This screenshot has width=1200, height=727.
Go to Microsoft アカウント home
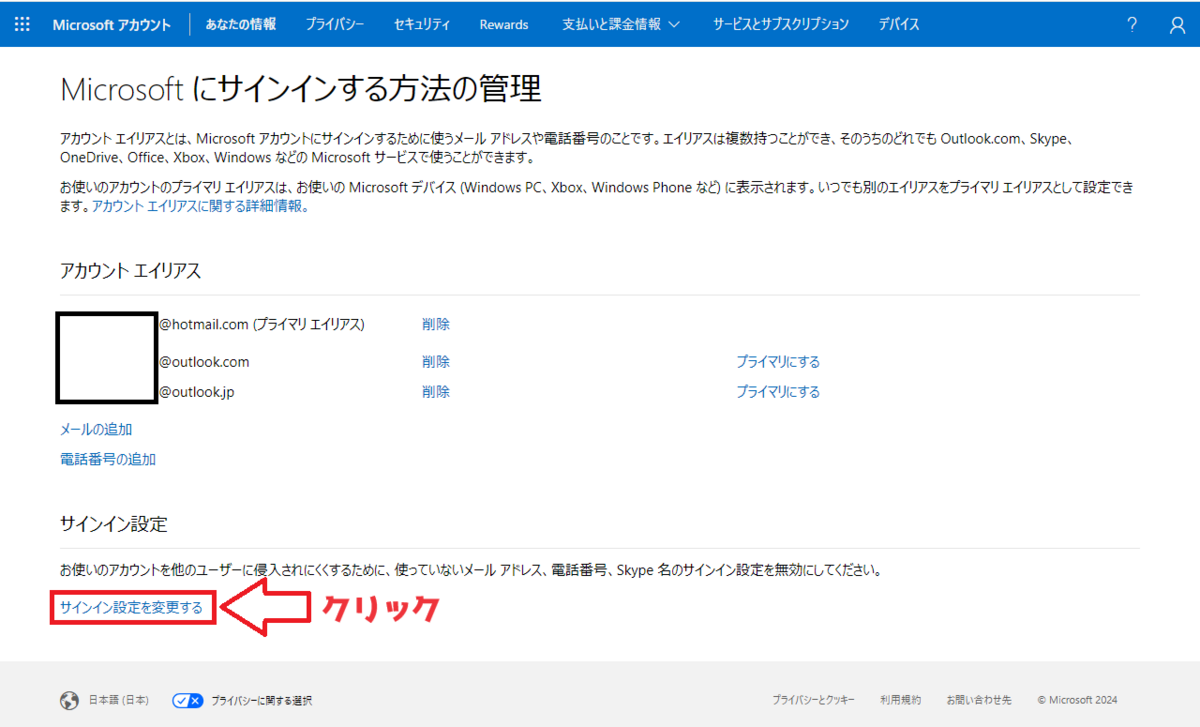pos(112,24)
